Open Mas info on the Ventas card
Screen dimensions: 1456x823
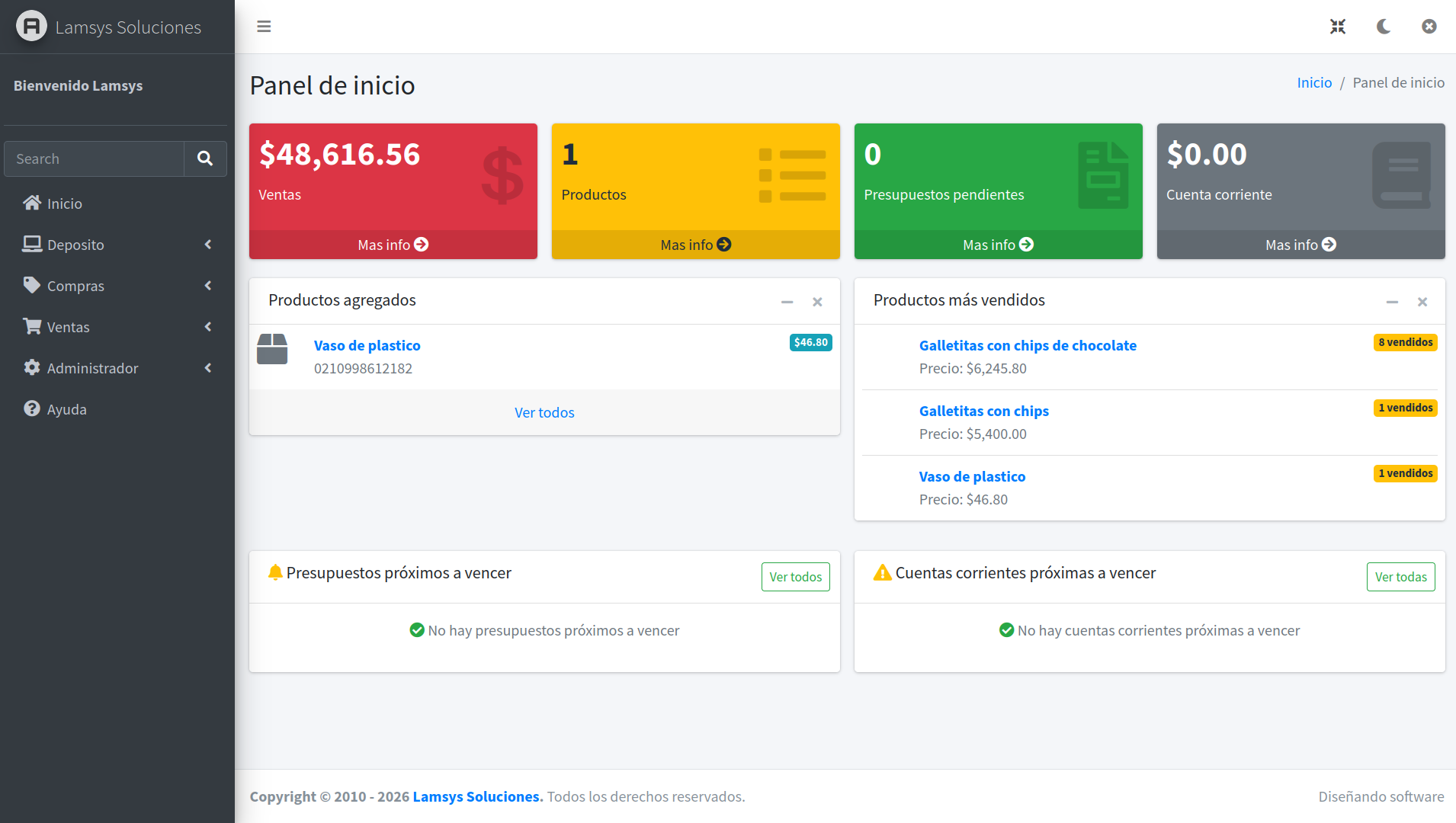393,245
